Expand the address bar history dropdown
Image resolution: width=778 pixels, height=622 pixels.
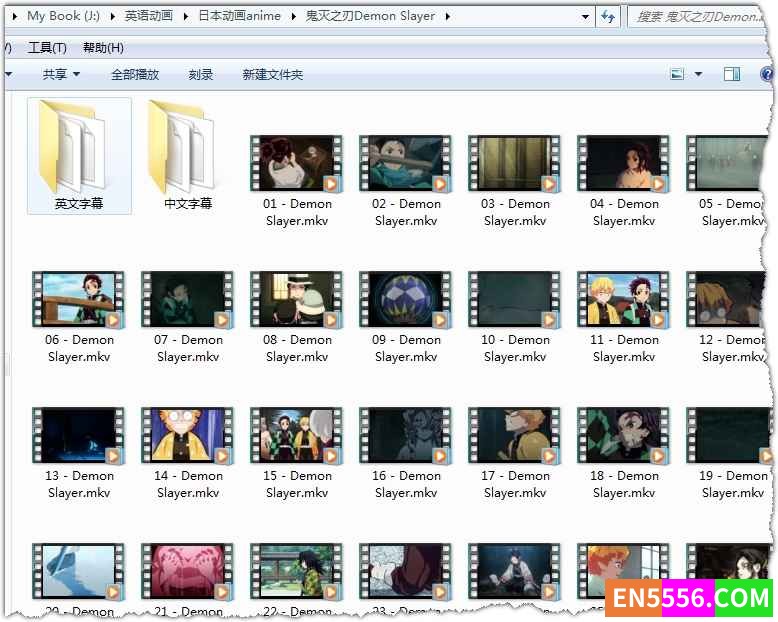[585, 16]
